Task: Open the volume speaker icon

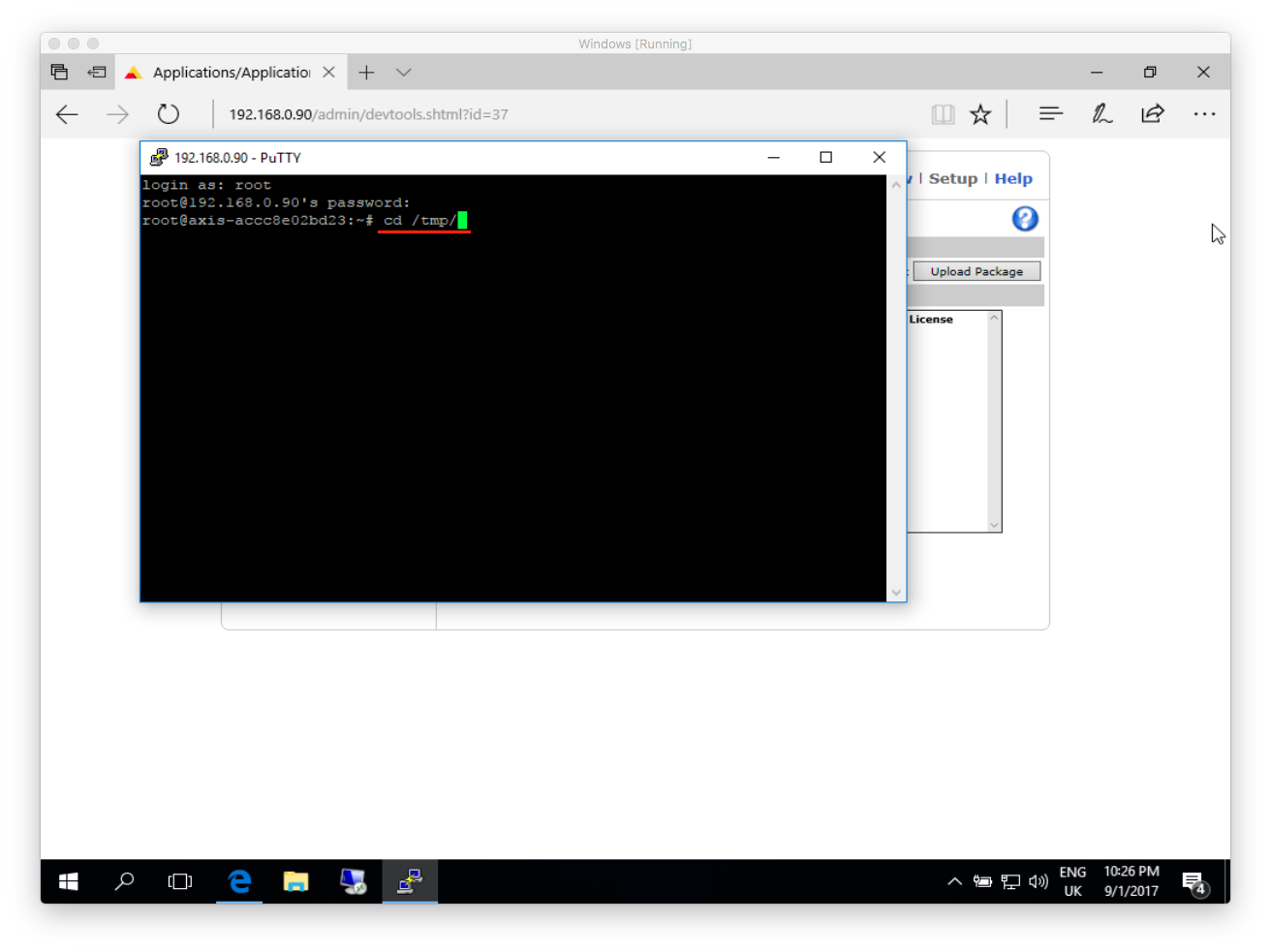Action: click(1038, 881)
